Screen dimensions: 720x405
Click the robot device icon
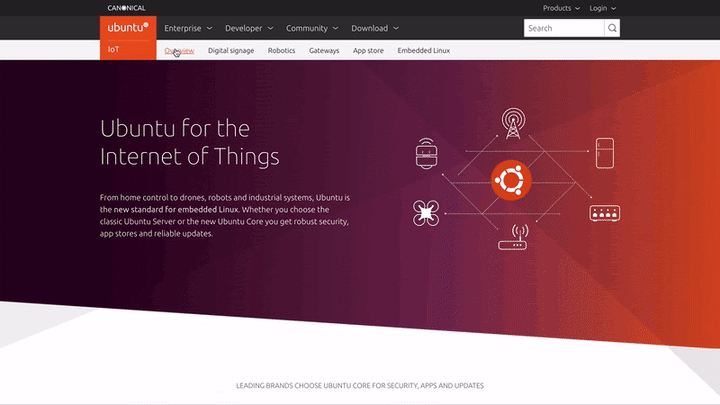pyautogui.click(x=427, y=153)
